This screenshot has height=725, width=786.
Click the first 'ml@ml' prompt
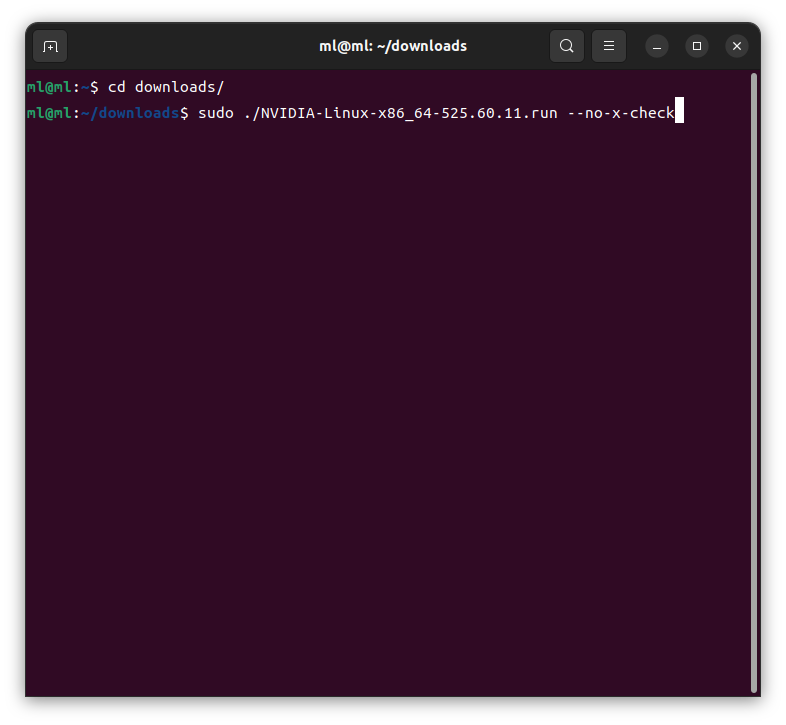[x=49, y=87]
